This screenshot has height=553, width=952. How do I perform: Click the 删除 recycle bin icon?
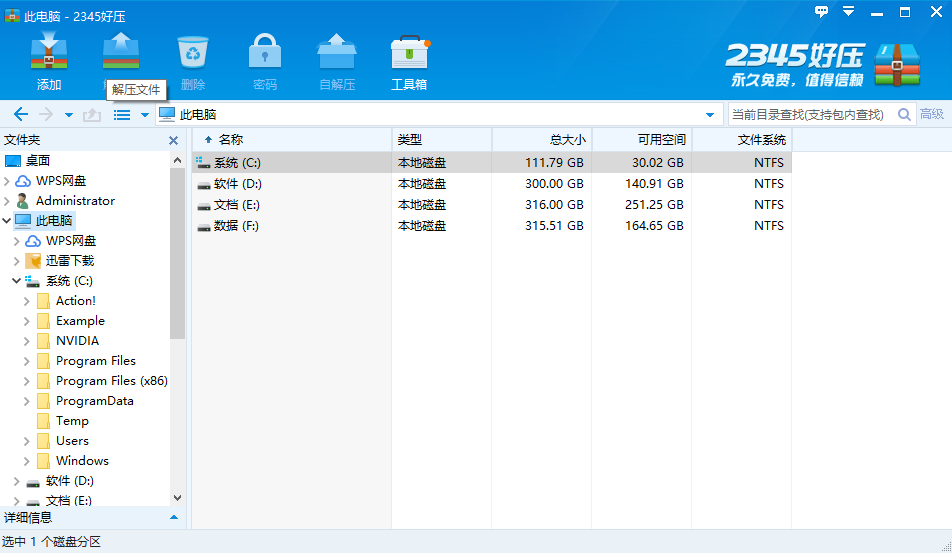(x=192, y=52)
